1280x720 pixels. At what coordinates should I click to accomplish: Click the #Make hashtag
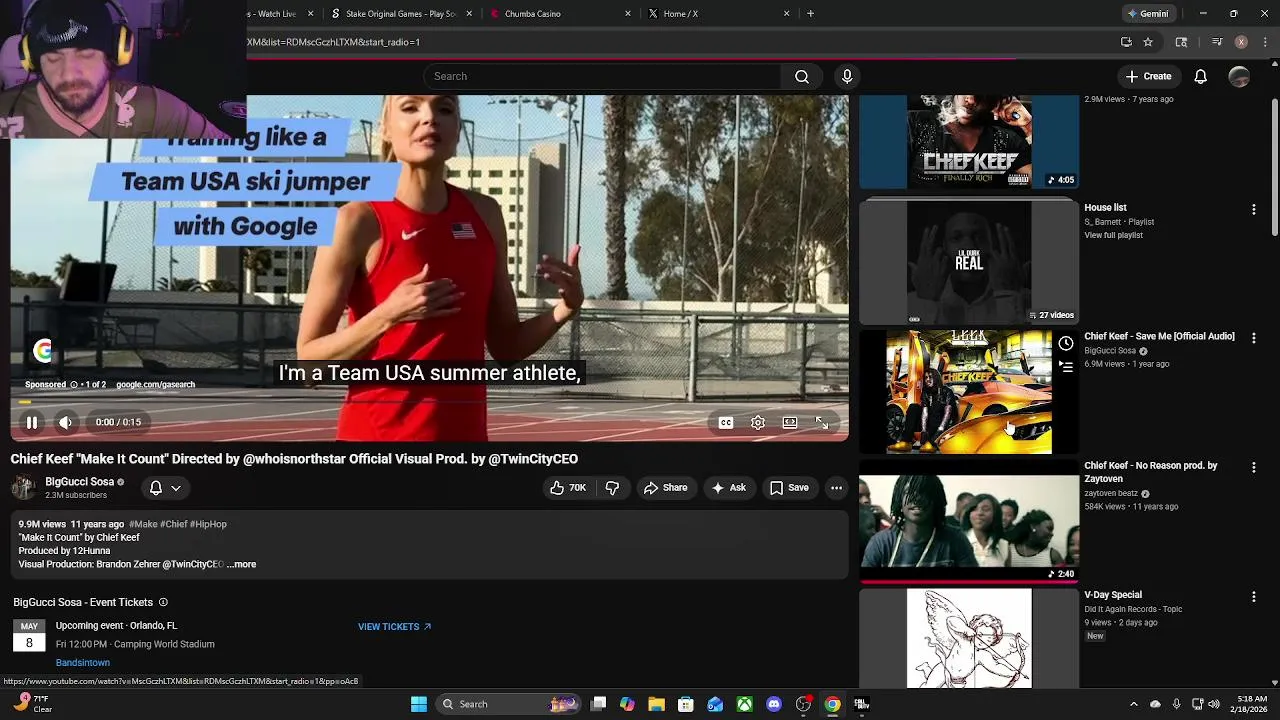coord(143,524)
